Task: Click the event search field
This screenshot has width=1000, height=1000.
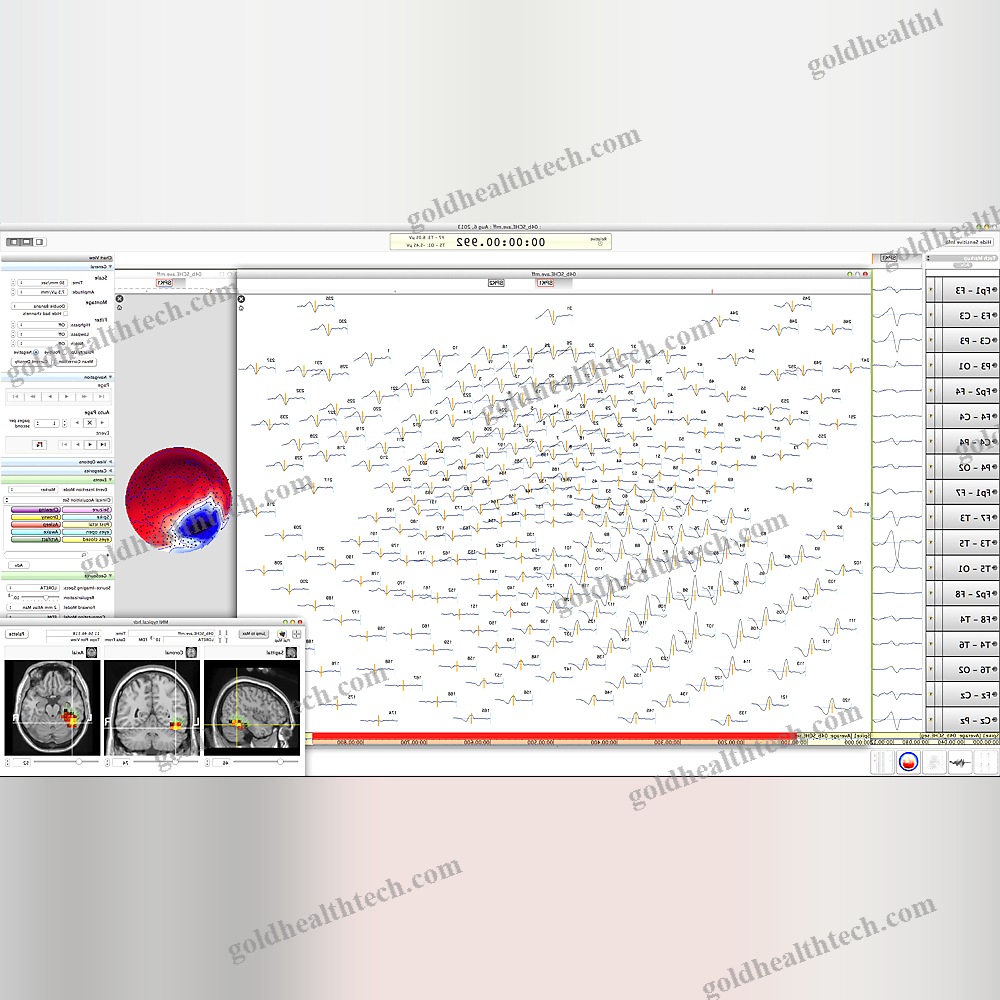Action: point(46,555)
